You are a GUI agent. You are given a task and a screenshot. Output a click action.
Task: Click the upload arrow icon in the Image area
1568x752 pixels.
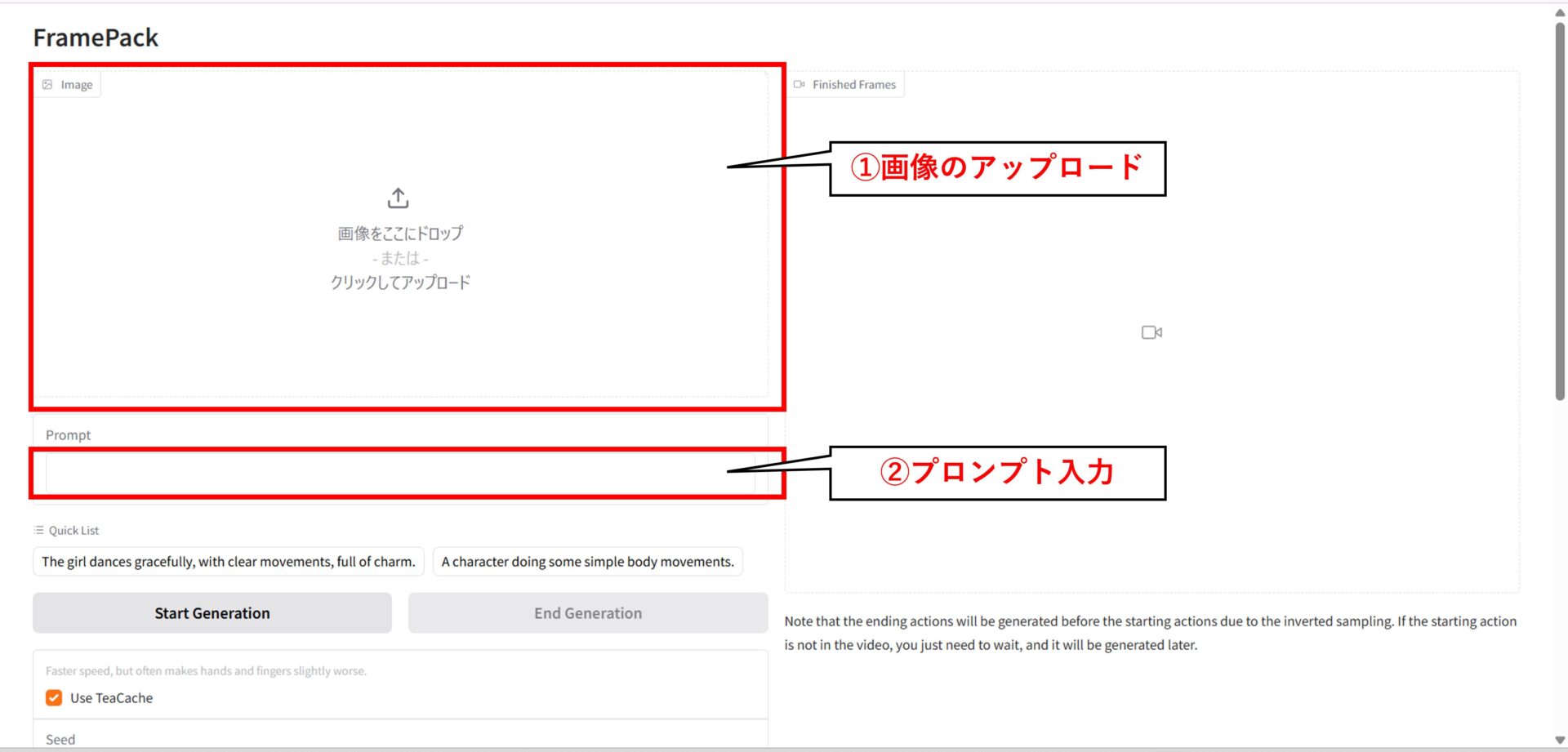click(398, 197)
